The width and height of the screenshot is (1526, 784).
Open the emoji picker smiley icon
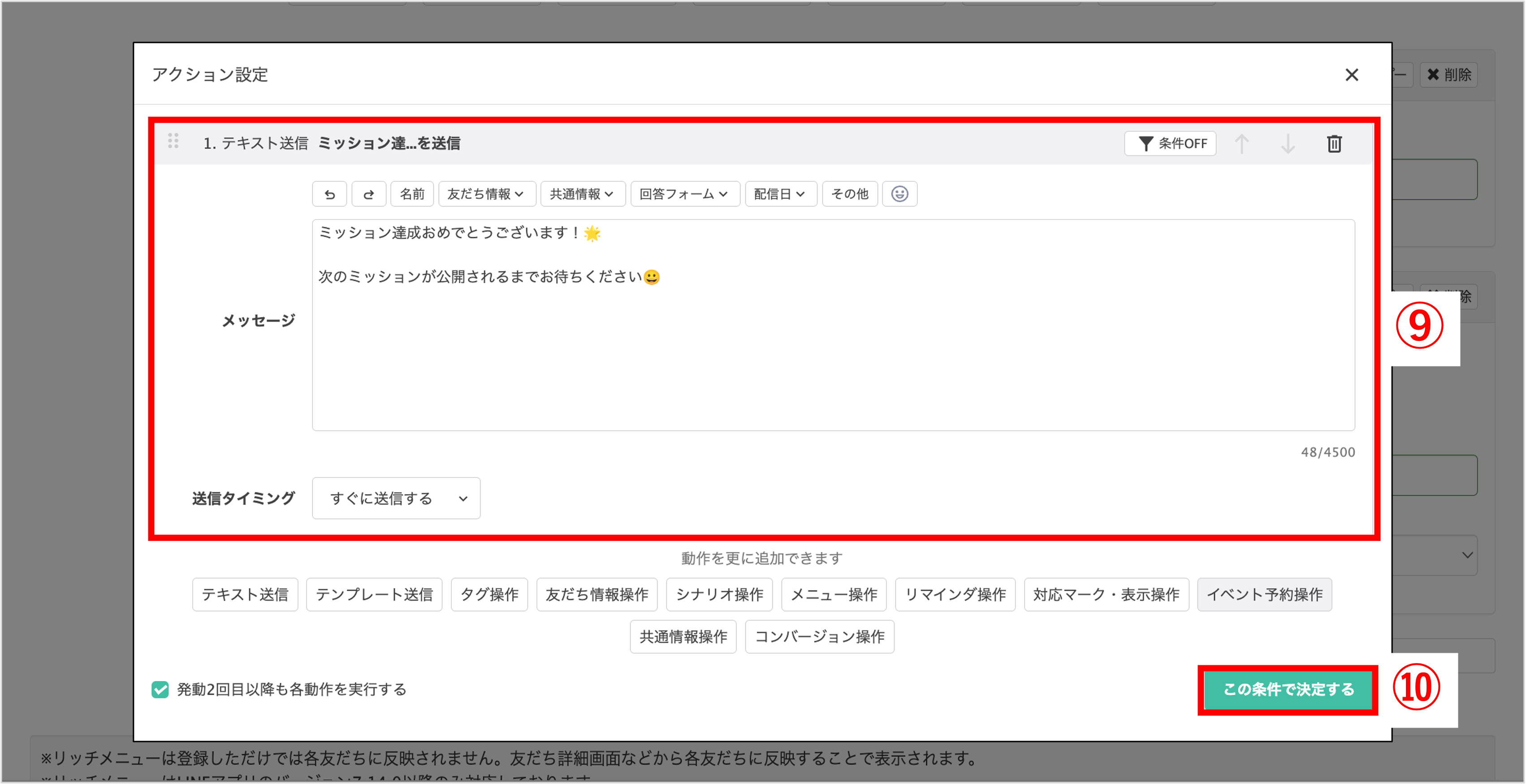(x=899, y=194)
